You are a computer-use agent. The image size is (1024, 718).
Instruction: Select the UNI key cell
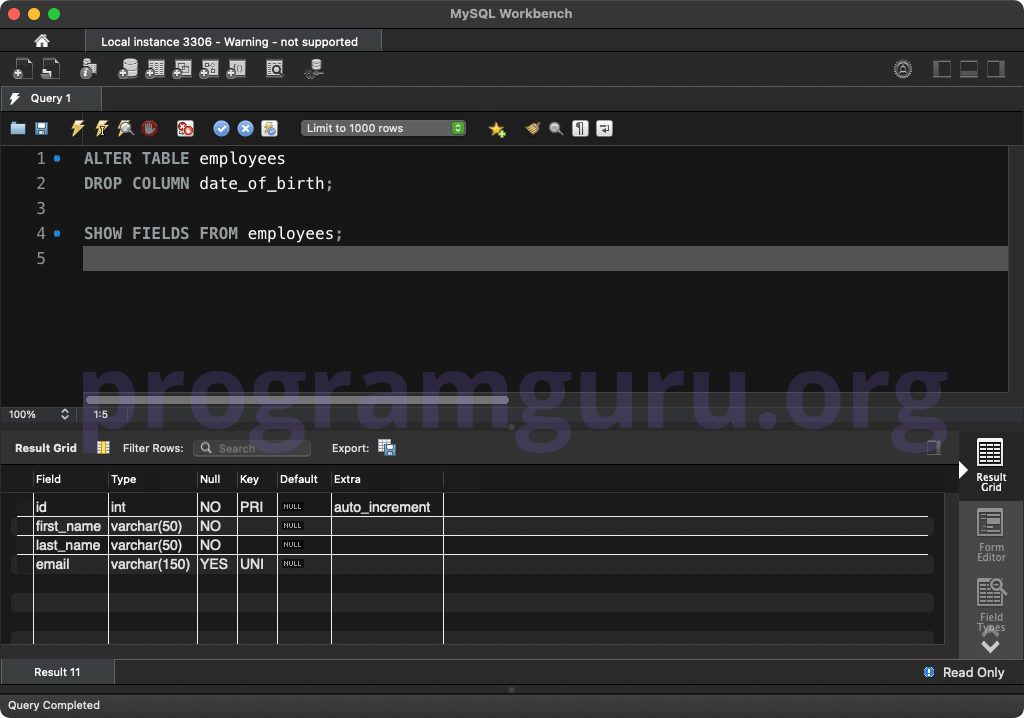[257, 564]
